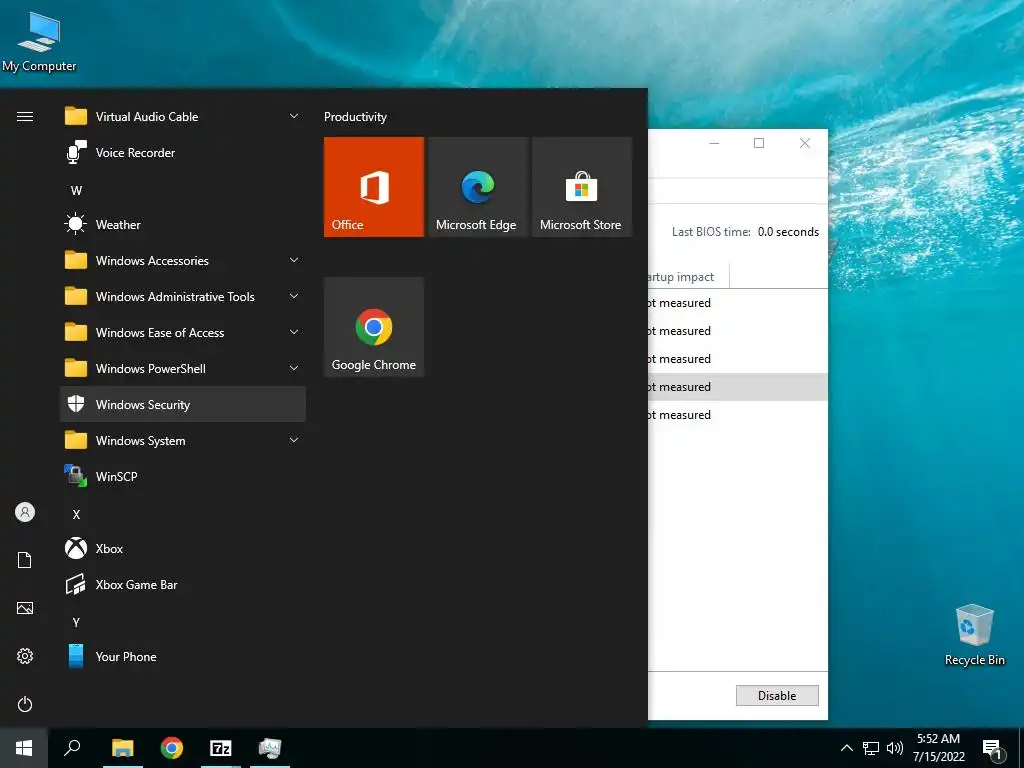Image resolution: width=1024 pixels, height=768 pixels.
Task: Open the Microsoft Store tile
Action: point(582,187)
